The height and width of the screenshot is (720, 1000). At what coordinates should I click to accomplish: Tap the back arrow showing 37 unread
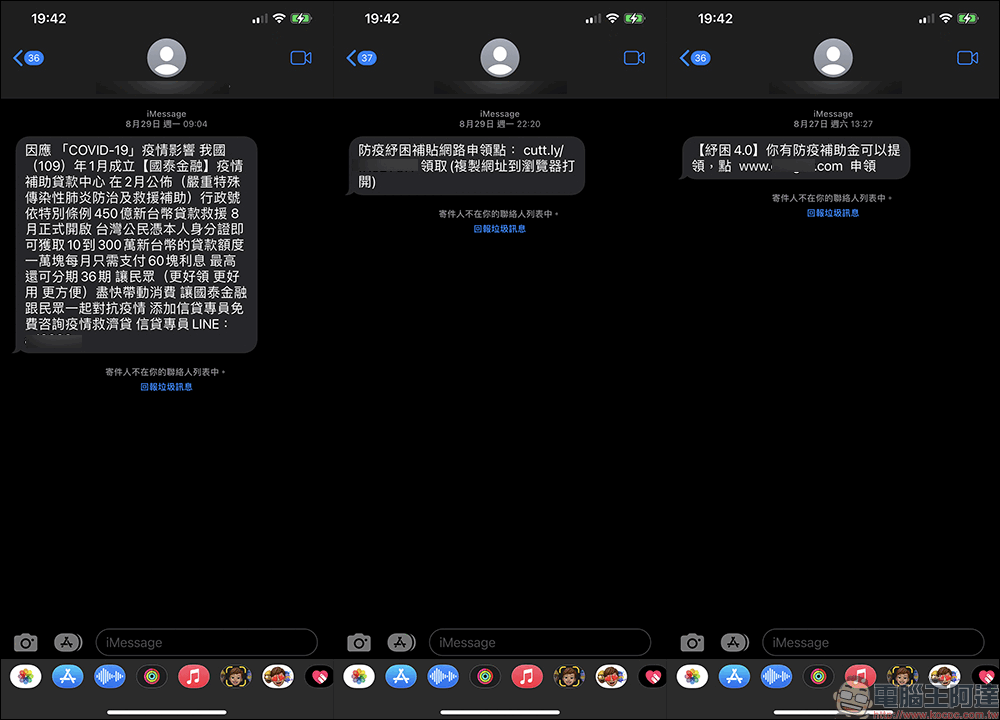362,58
